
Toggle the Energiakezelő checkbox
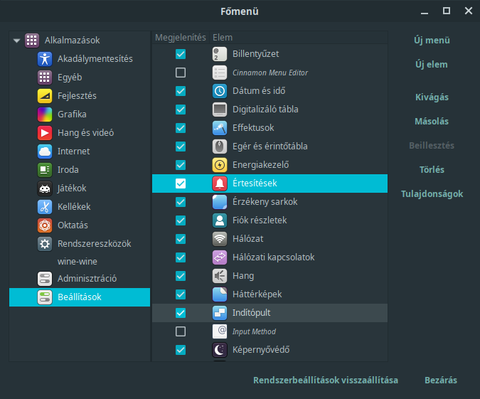point(181,165)
